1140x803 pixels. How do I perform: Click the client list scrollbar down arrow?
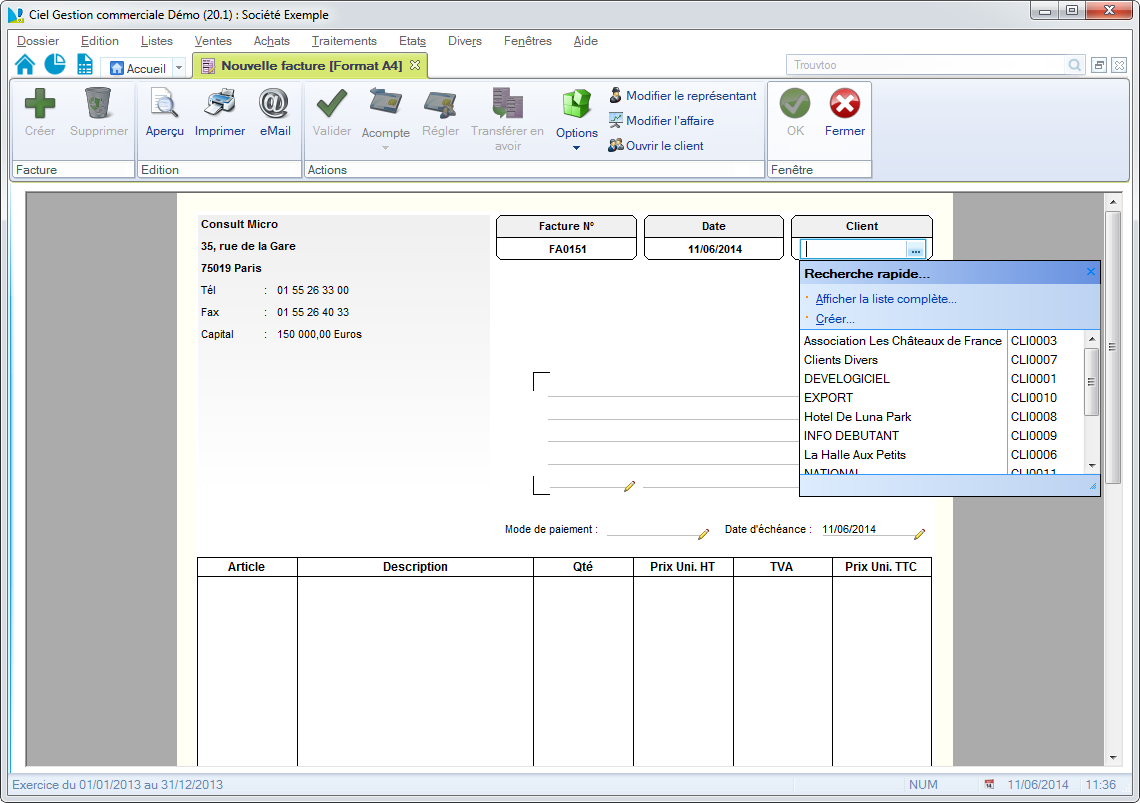pyautogui.click(x=1091, y=466)
